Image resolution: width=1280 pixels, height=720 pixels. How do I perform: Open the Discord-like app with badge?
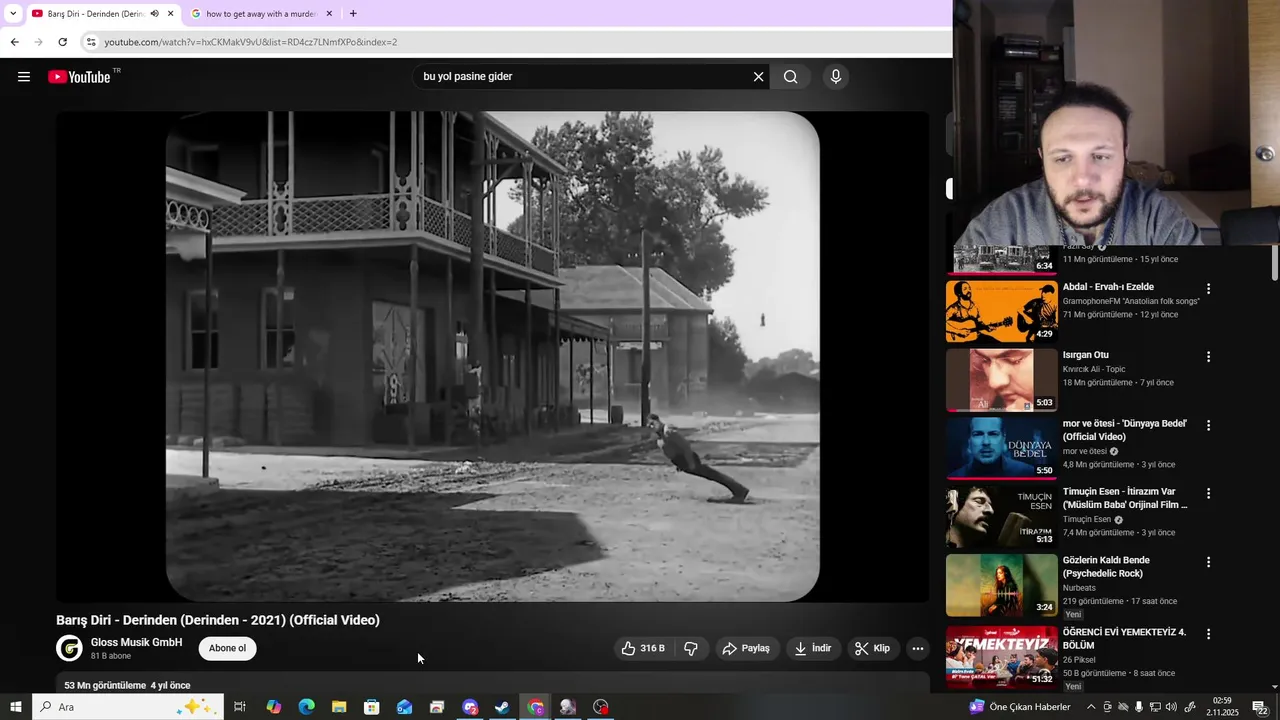coord(470,707)
